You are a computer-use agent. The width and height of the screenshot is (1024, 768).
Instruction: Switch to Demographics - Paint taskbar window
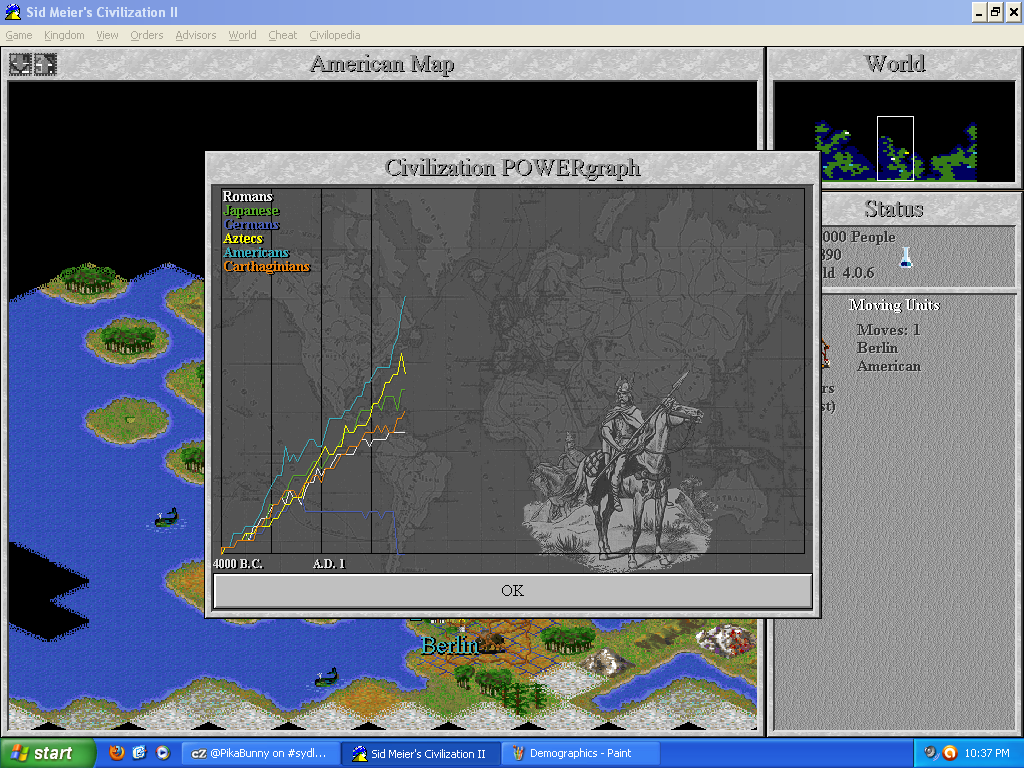pyautogui.click(x=580, y=754)
